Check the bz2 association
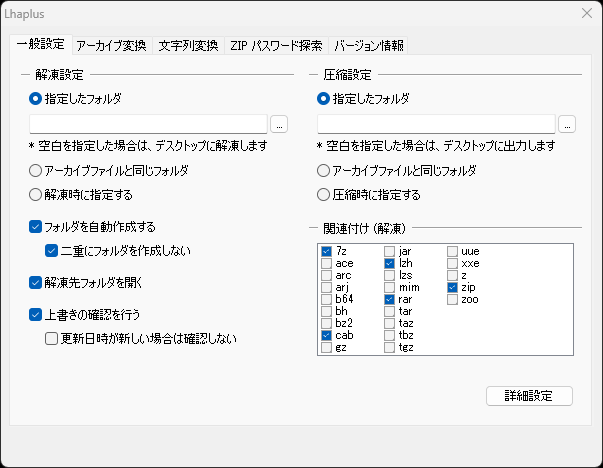 click(326, 323)
